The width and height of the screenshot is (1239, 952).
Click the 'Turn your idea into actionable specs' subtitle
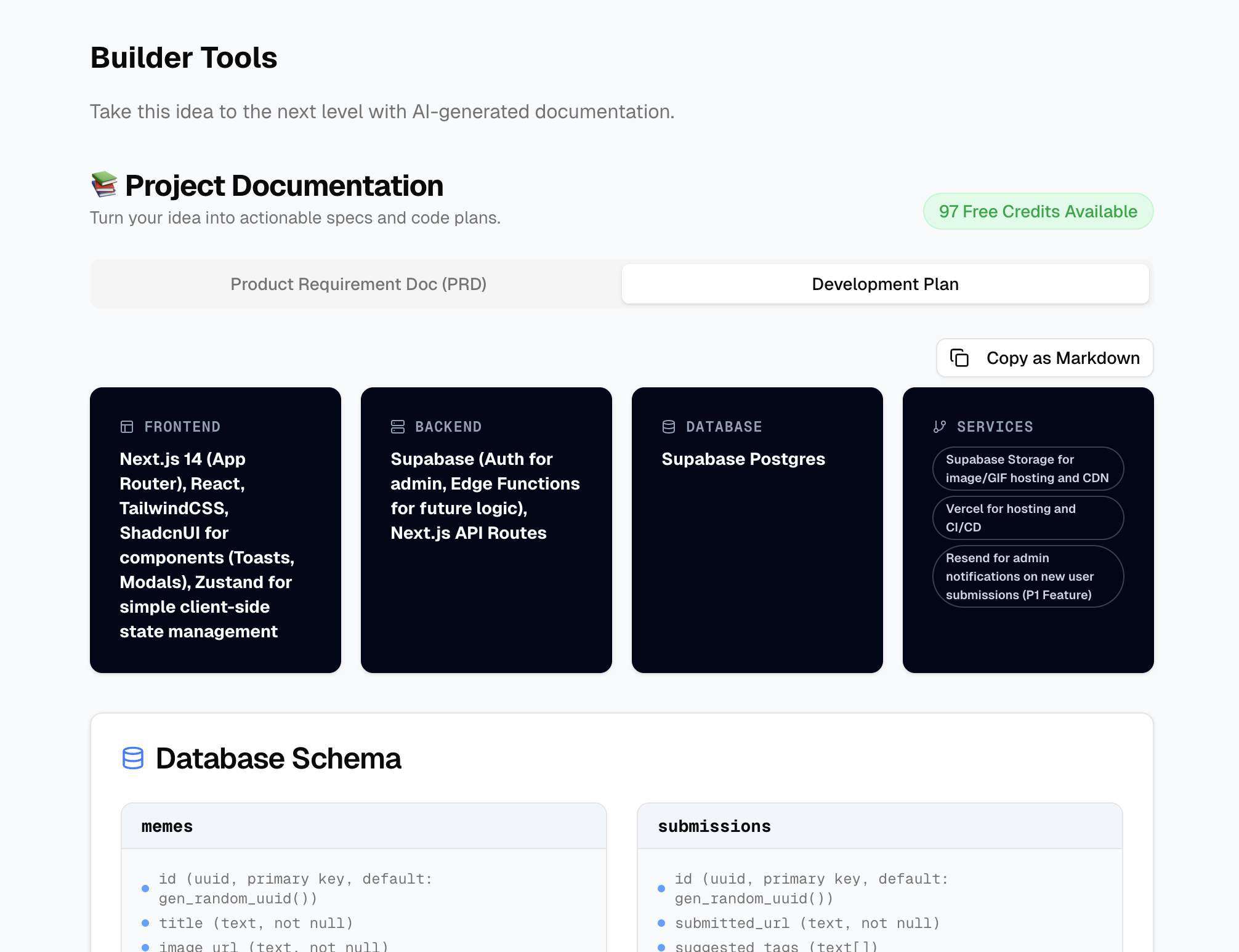pos(295,217)
